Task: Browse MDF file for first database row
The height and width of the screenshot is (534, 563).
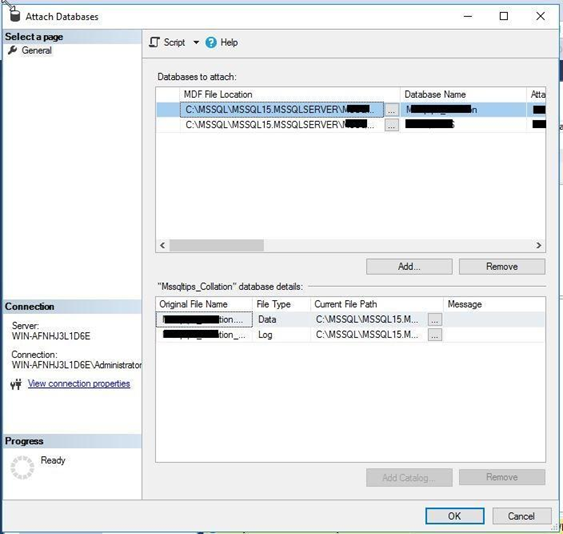Action: (x=391, y=110)
